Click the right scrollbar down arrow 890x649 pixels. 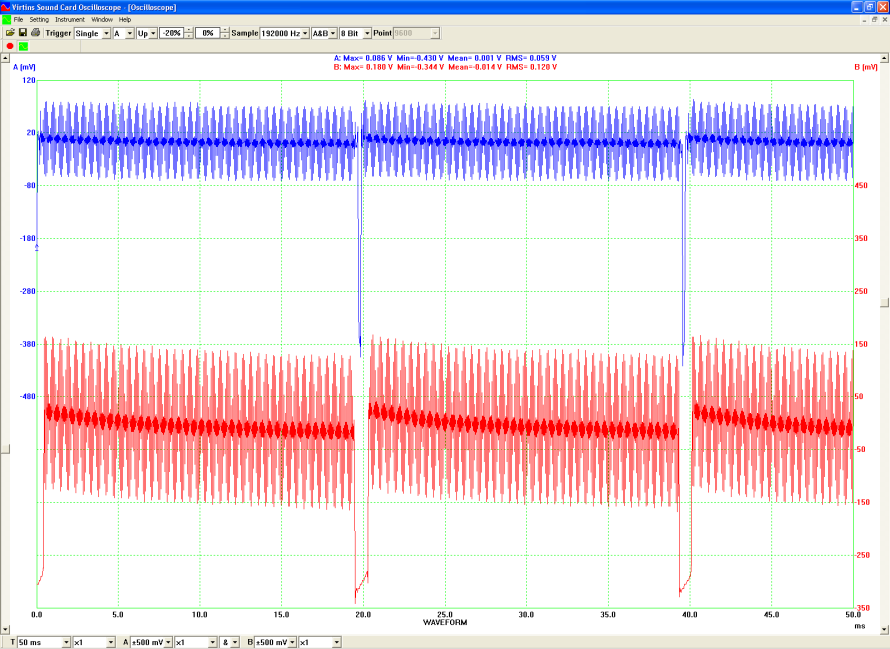pos(884,630)
